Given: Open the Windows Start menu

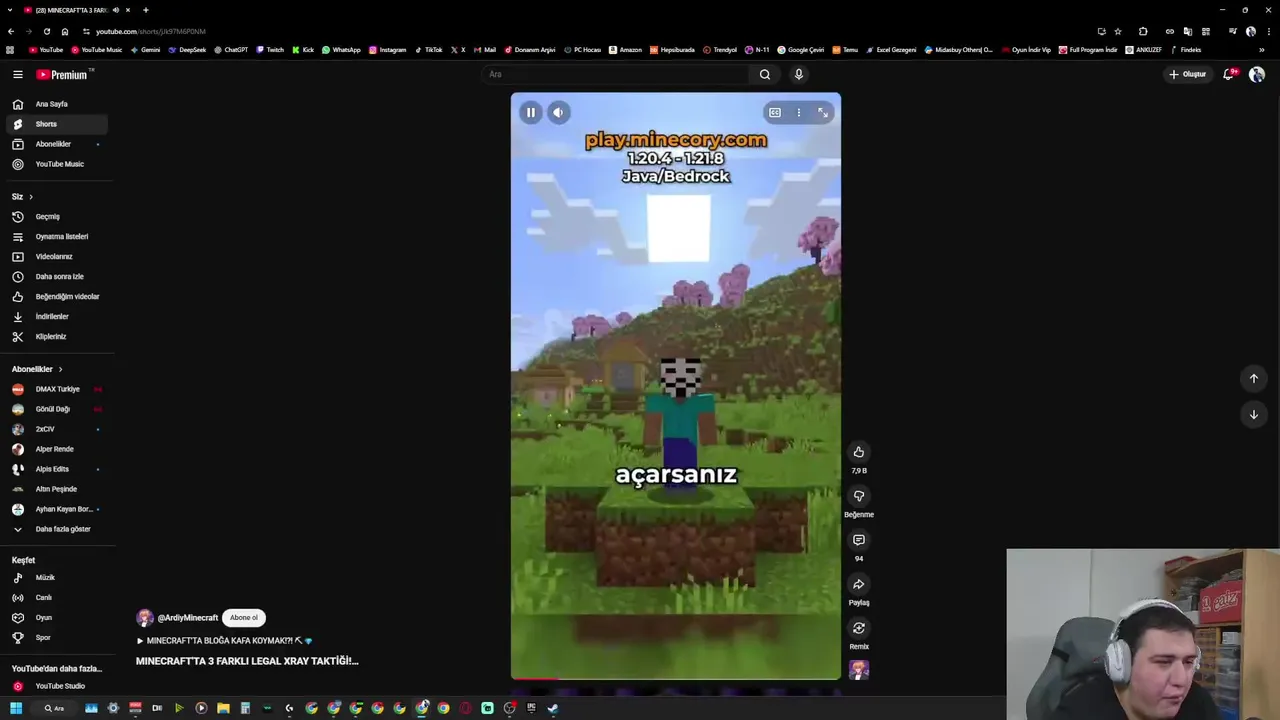Looking at the screenshot, I should 16,708.
